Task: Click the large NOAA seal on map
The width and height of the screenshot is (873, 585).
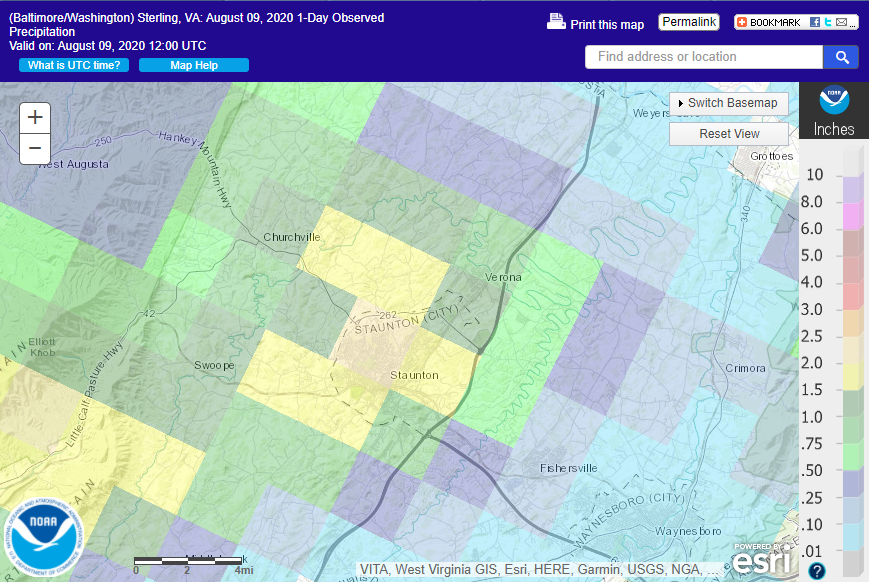Action: tap(43, 539)
